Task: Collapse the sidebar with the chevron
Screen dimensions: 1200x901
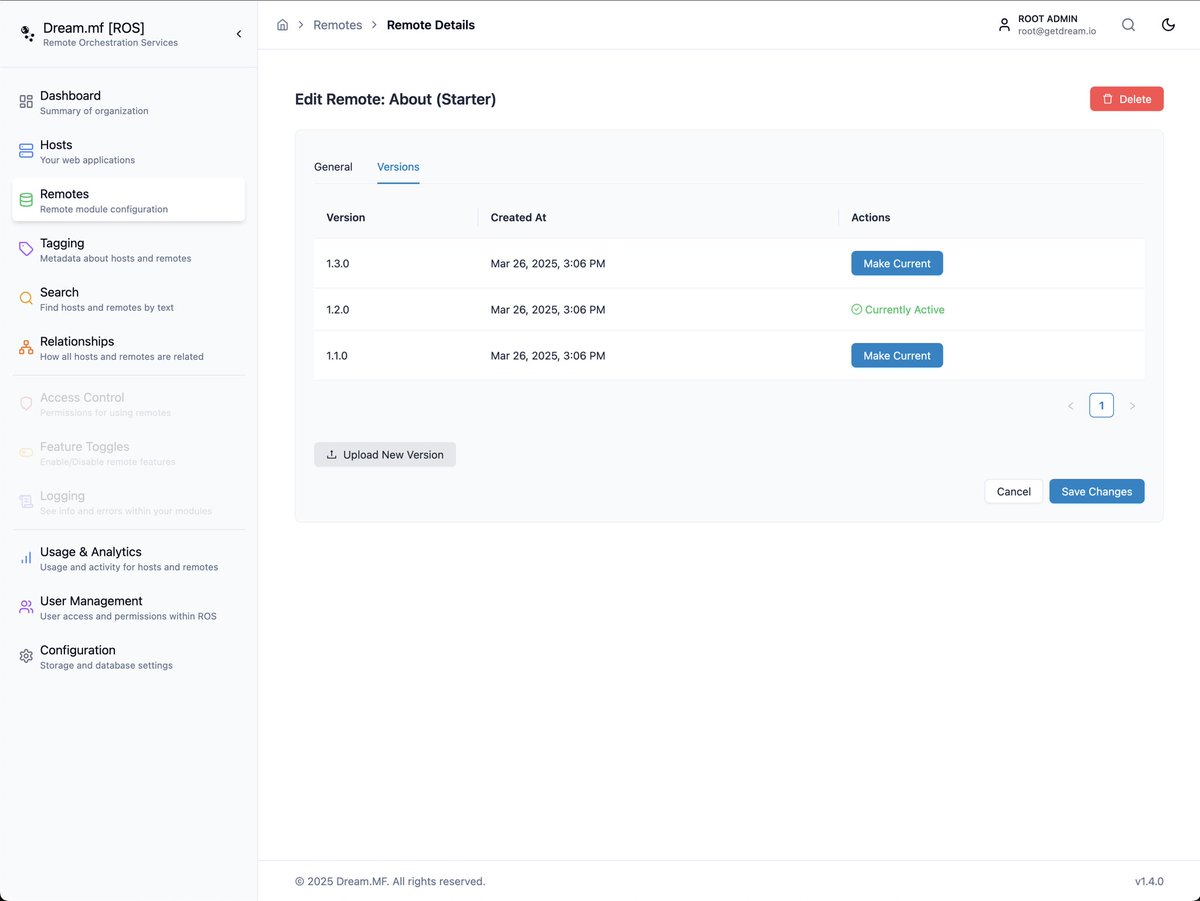Action: pyautogui.click(x=239, y=34)
